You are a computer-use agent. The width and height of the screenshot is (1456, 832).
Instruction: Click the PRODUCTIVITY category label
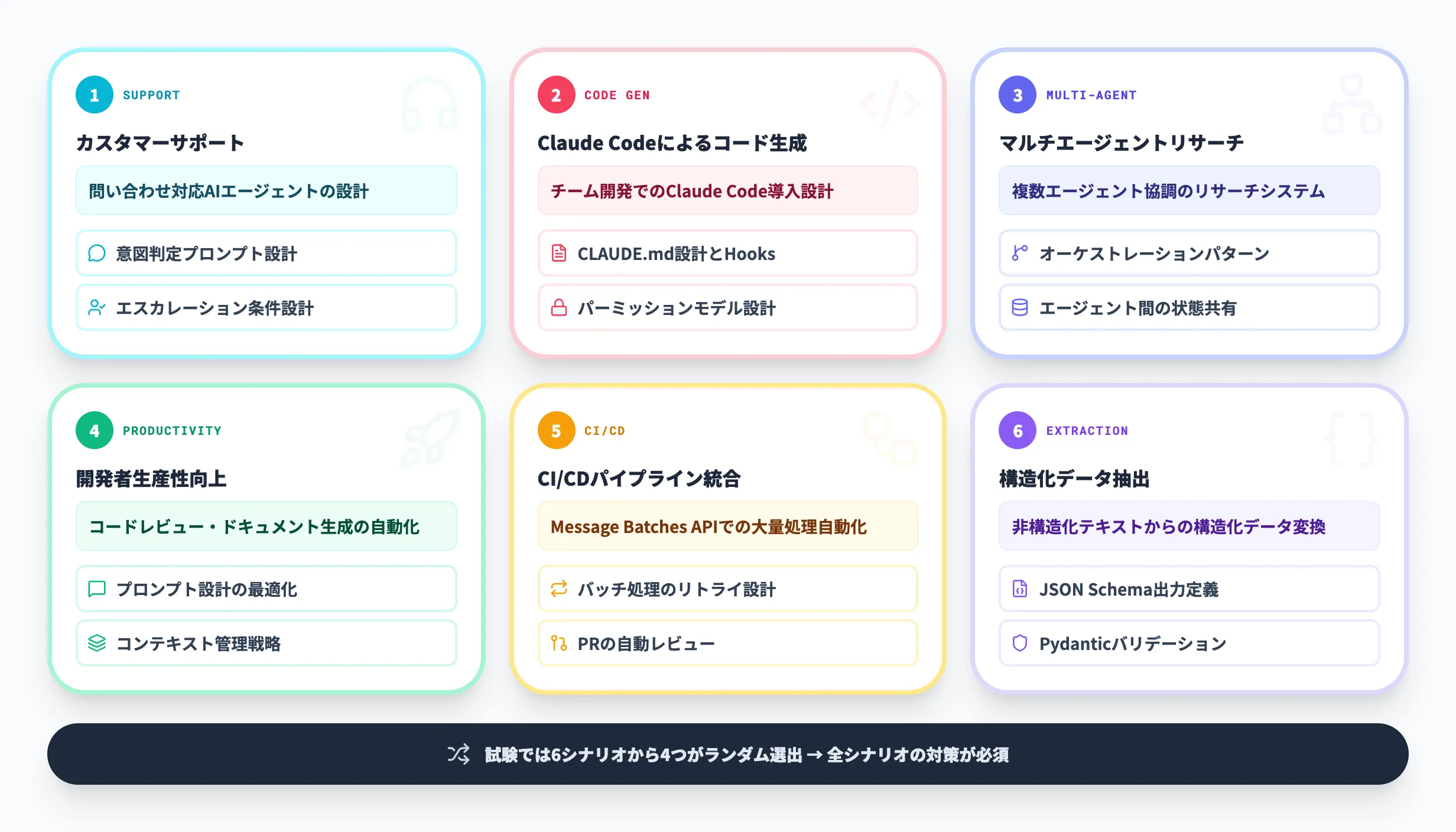[172, 431]
